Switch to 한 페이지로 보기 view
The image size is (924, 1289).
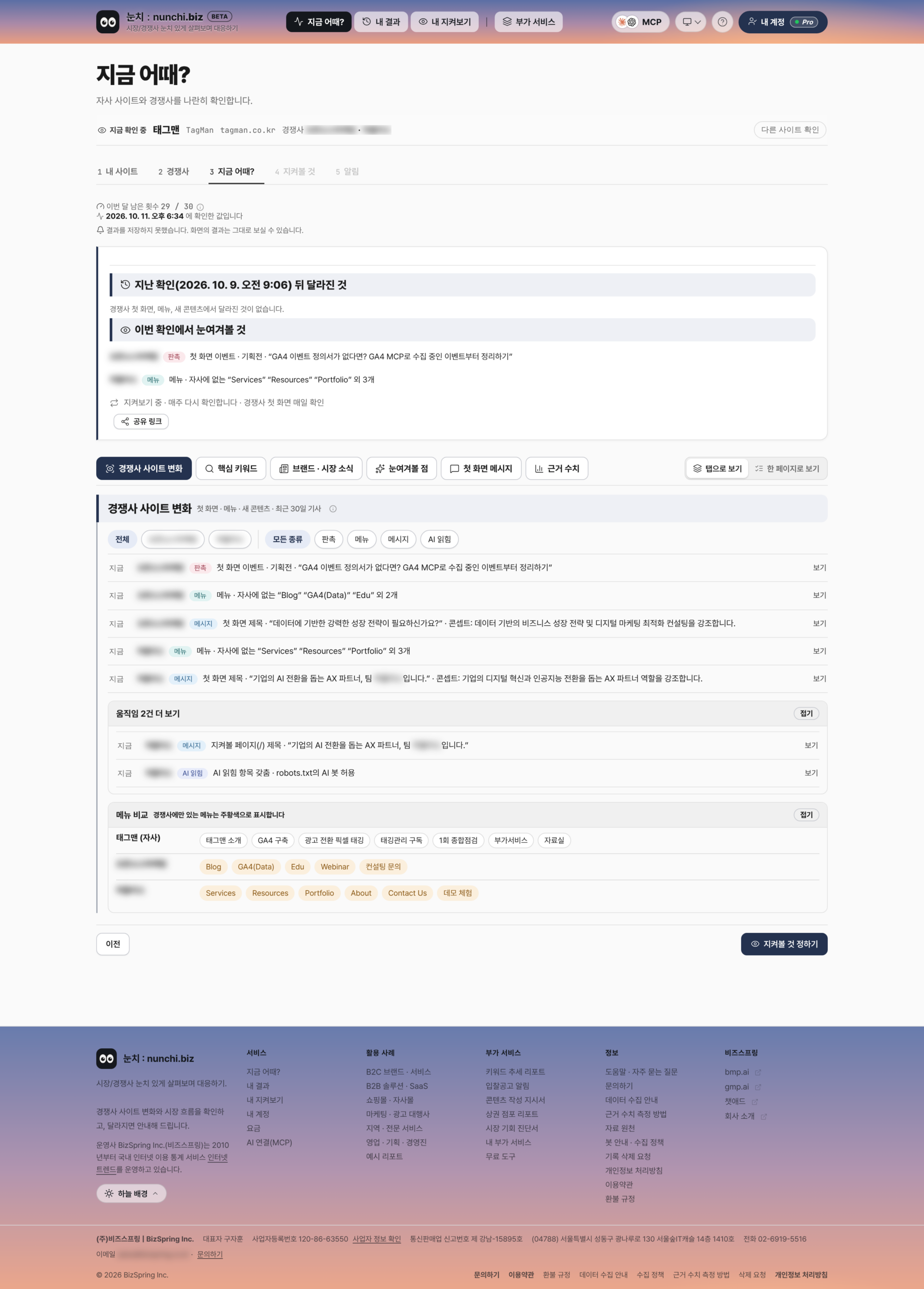coord(787,468)
